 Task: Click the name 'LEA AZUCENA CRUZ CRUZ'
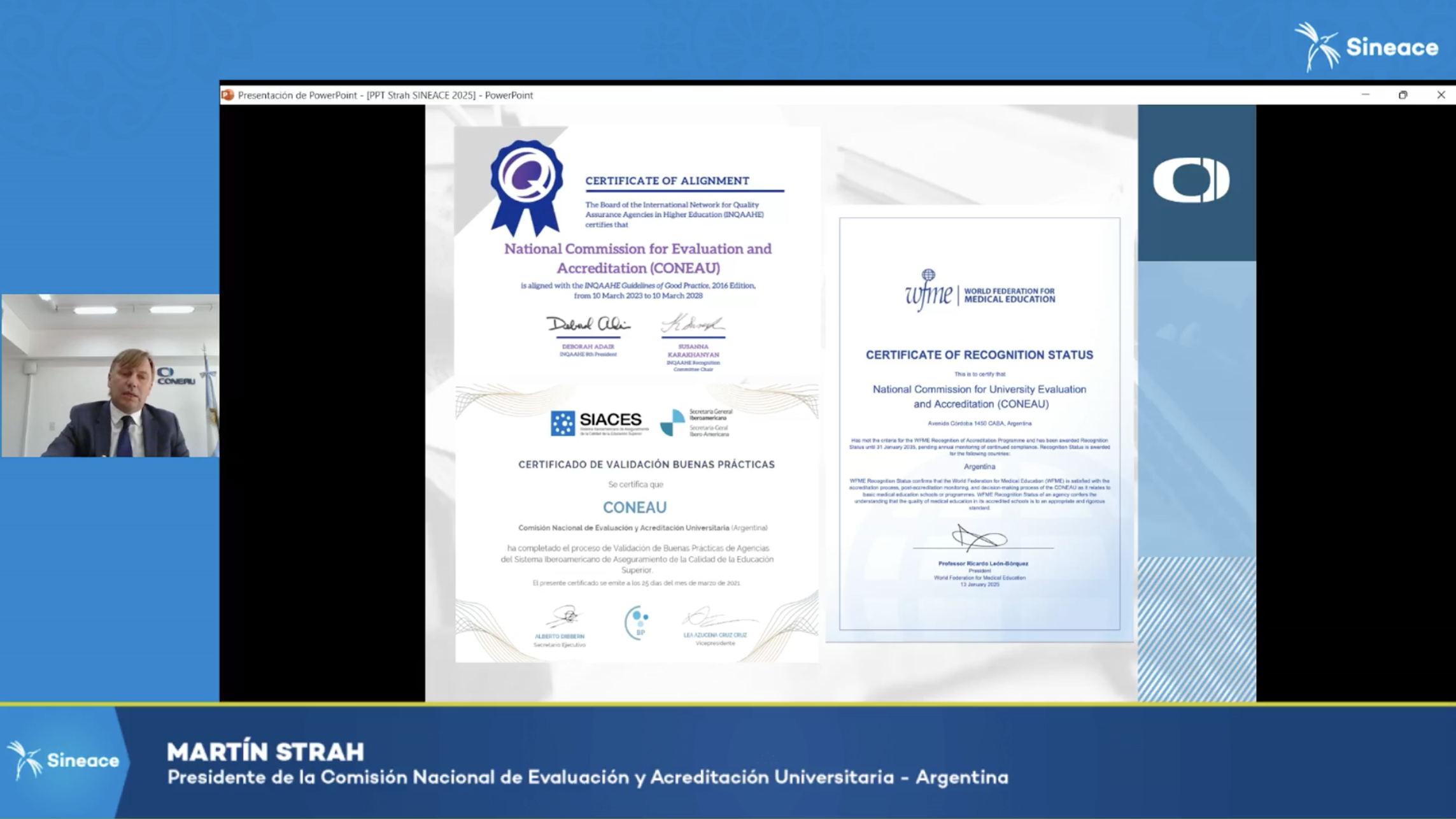tap(715, 635)
